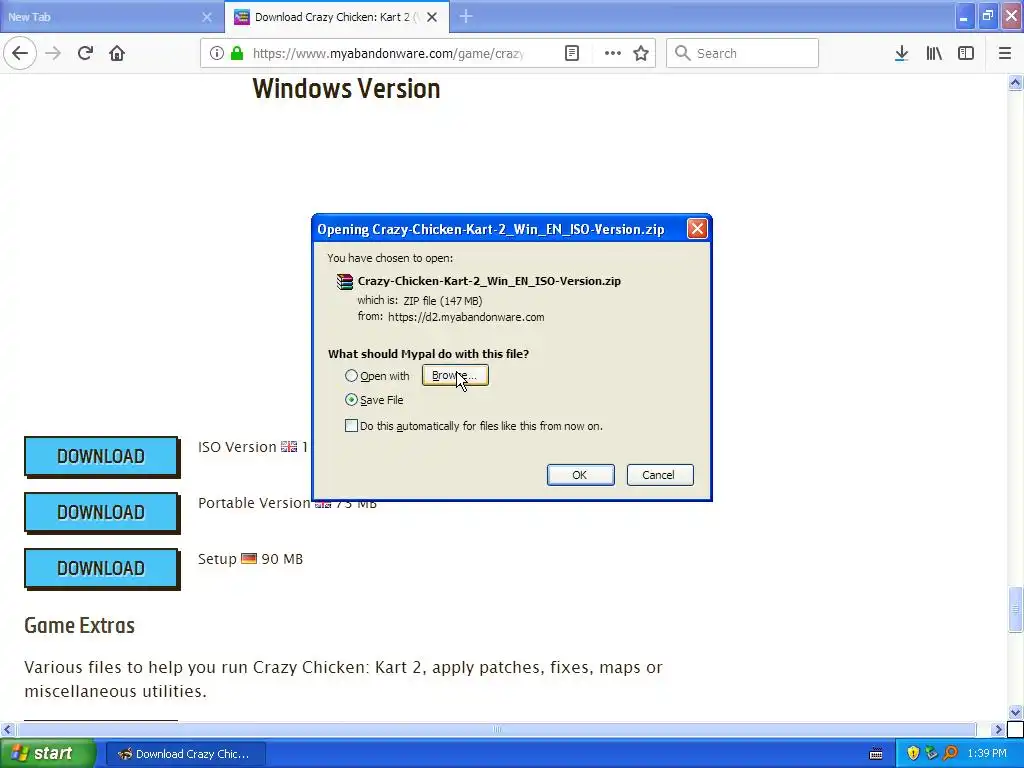This screenshot has width=1024, height=768.
Task: Click horizontal scrollbar right arrow
Action: pos(998,729)
